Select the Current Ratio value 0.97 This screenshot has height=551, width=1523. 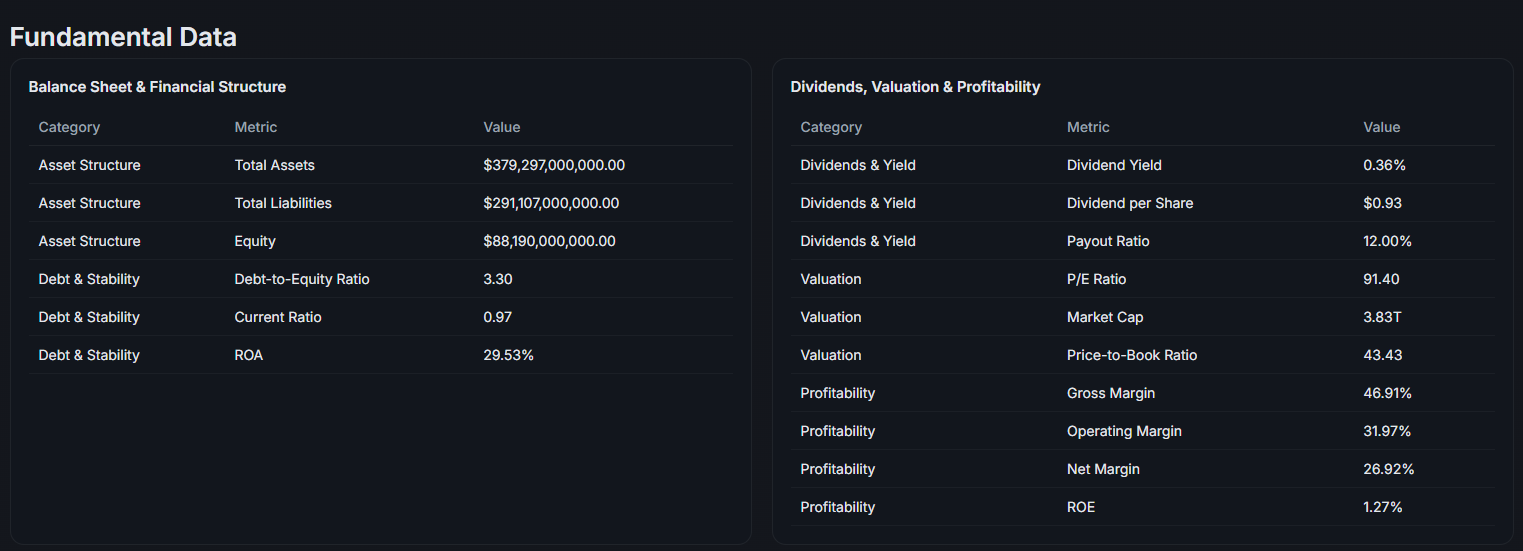click(497, 317)
